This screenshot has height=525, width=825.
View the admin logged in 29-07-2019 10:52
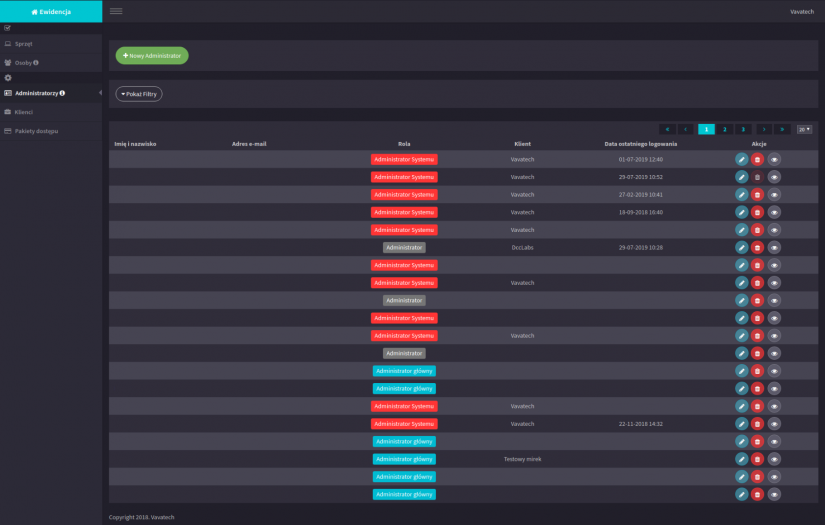(x=774, y=177)
